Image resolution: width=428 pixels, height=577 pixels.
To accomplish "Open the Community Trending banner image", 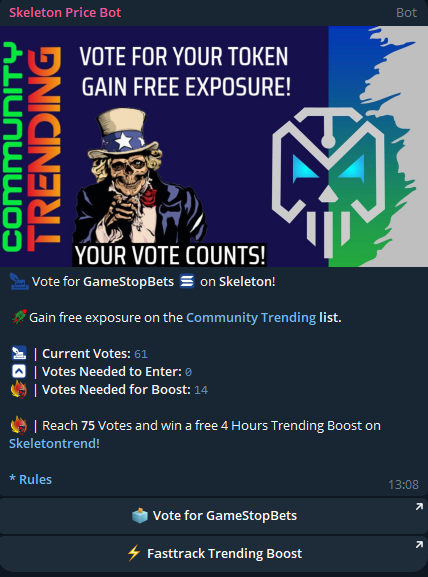I will (x=214, y=146).
